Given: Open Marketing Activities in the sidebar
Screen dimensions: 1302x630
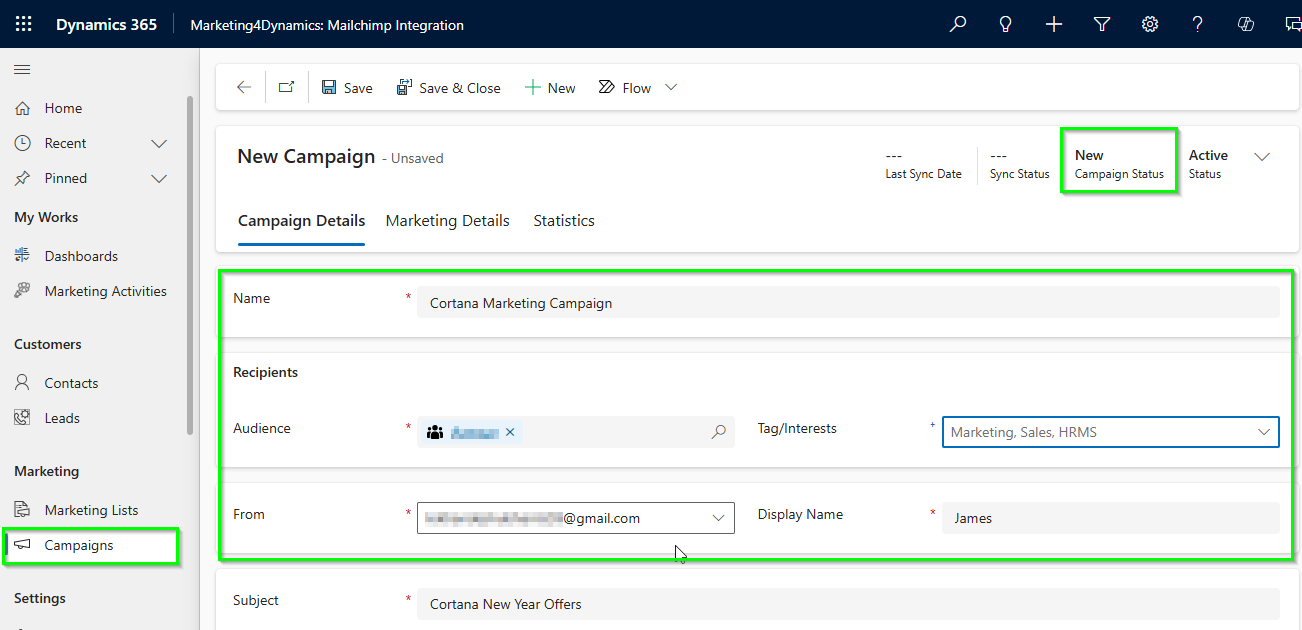Looking at the screenshot, I should (105, 290).
